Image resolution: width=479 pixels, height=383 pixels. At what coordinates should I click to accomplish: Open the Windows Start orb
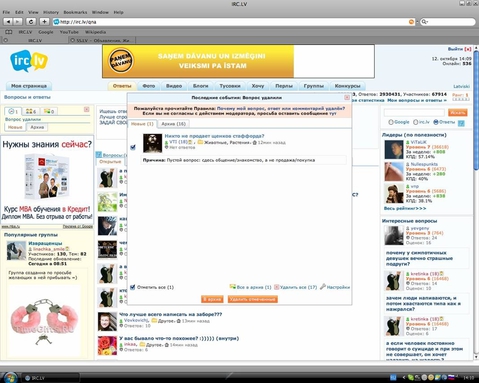click(10, 378)
